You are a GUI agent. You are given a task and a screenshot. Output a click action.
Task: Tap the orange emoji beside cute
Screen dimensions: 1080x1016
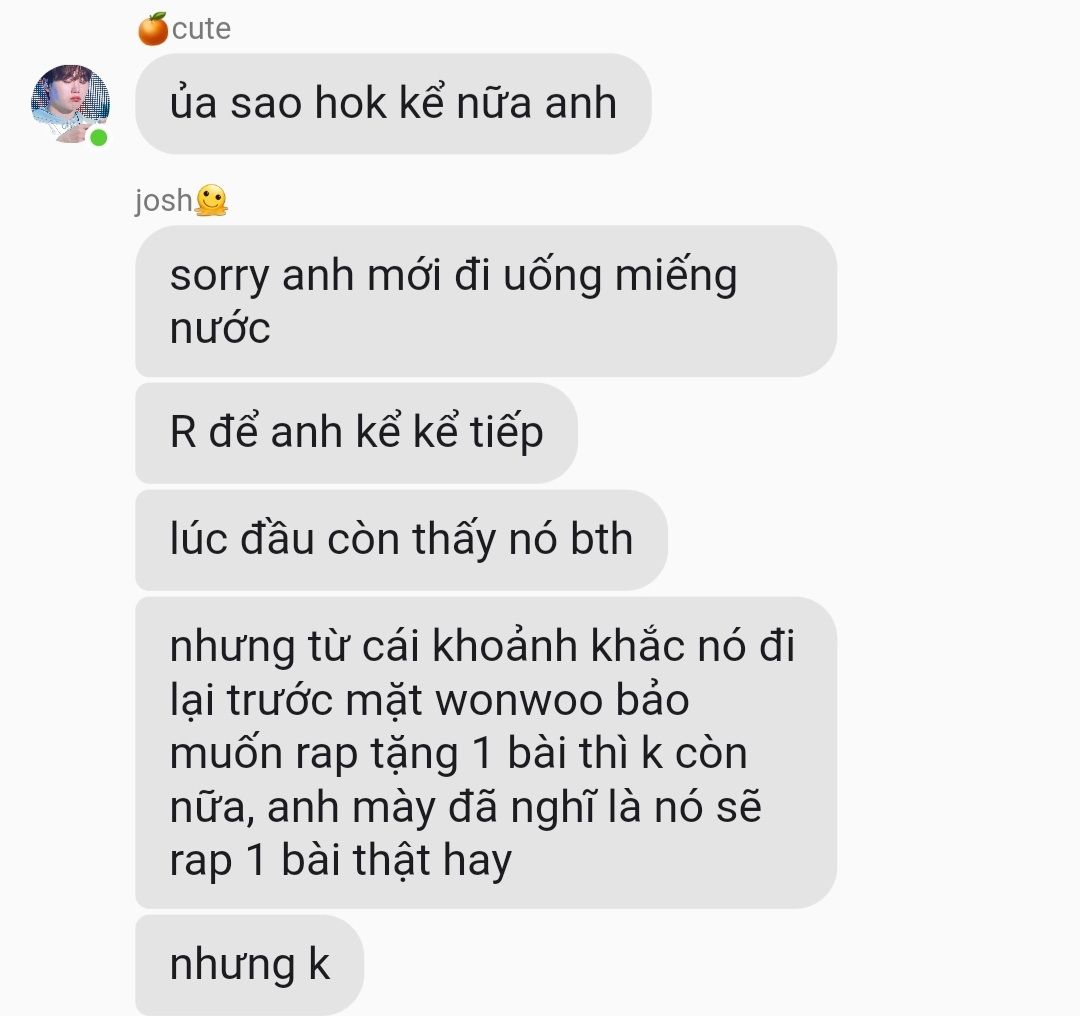coord(153,29)
